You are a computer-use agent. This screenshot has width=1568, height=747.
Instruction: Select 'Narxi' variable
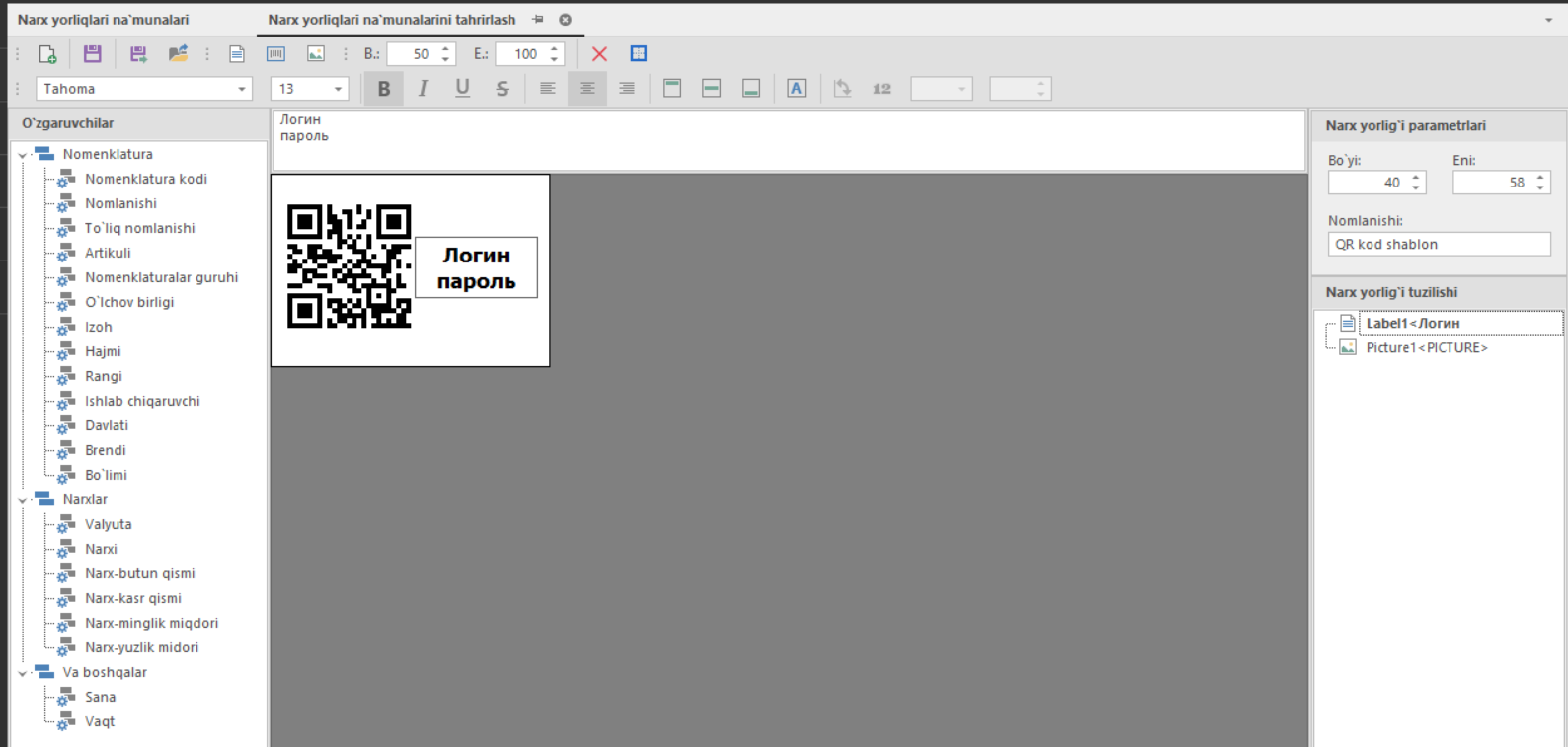click(x=101, y=549)
